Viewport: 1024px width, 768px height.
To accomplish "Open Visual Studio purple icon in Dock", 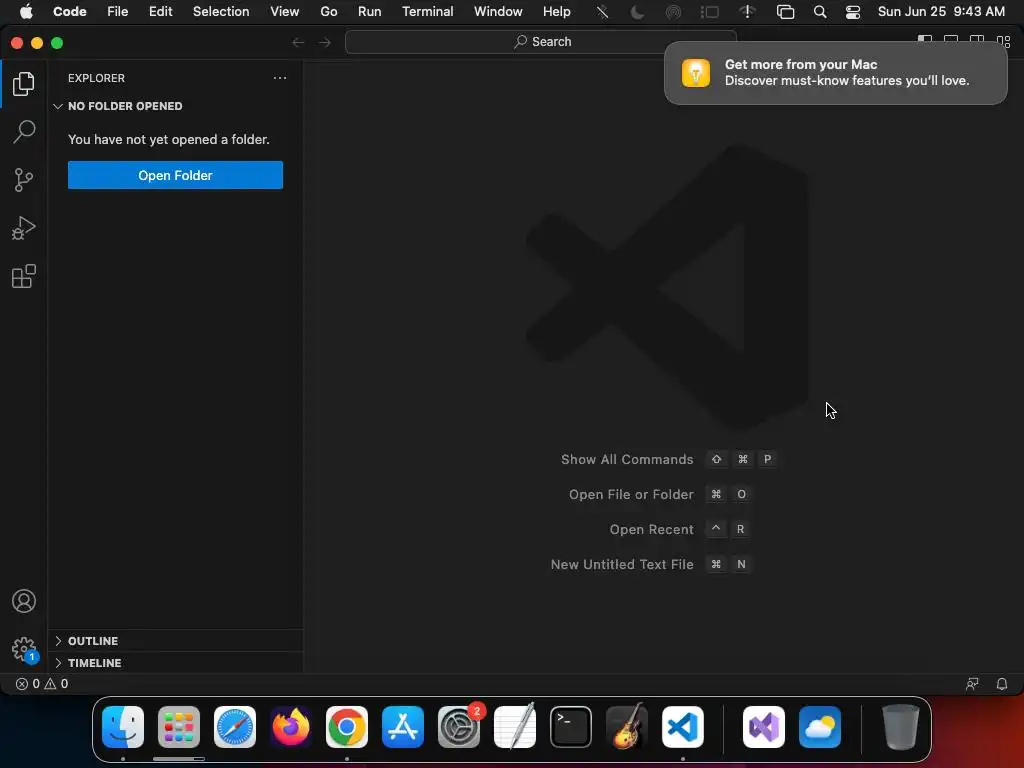I will click(x=764, y=727).
